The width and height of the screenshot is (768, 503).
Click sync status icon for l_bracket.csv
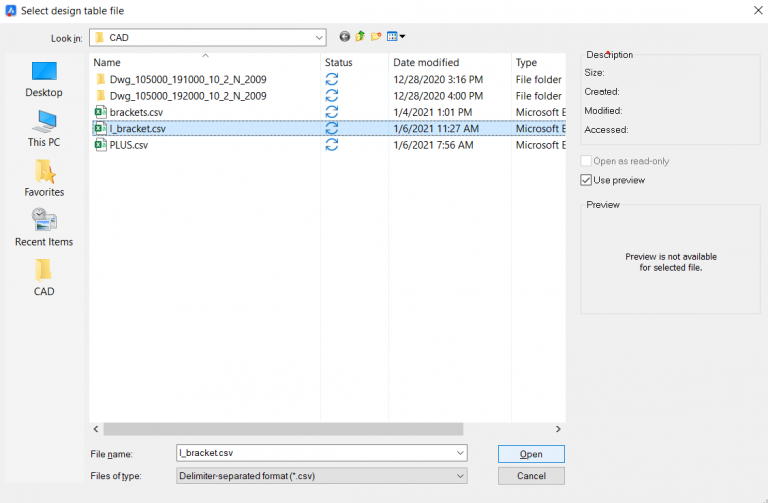pos(332,128)
